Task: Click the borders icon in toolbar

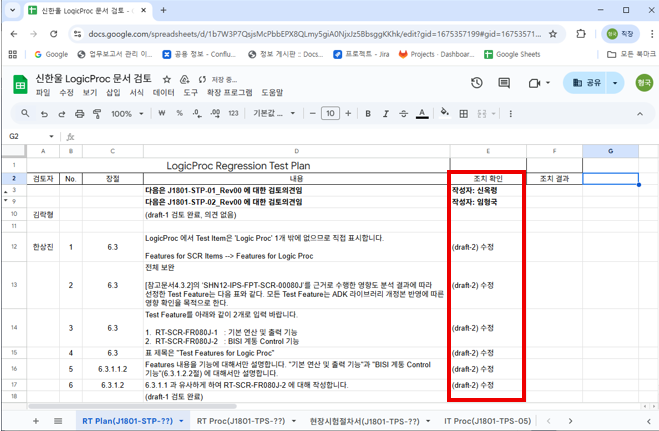Action: [x=461, y=114]
